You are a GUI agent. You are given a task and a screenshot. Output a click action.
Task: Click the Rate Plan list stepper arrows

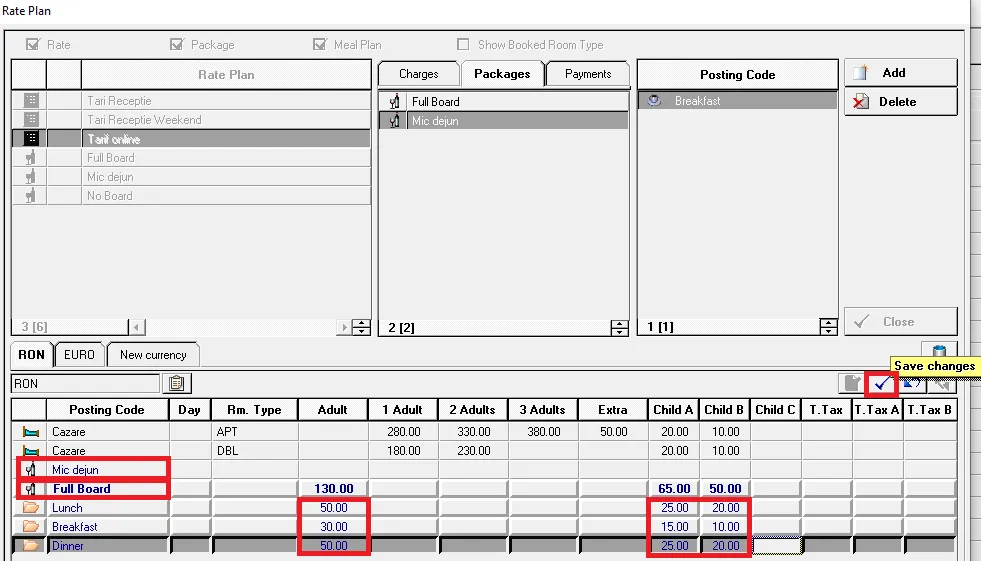point(361,326)
